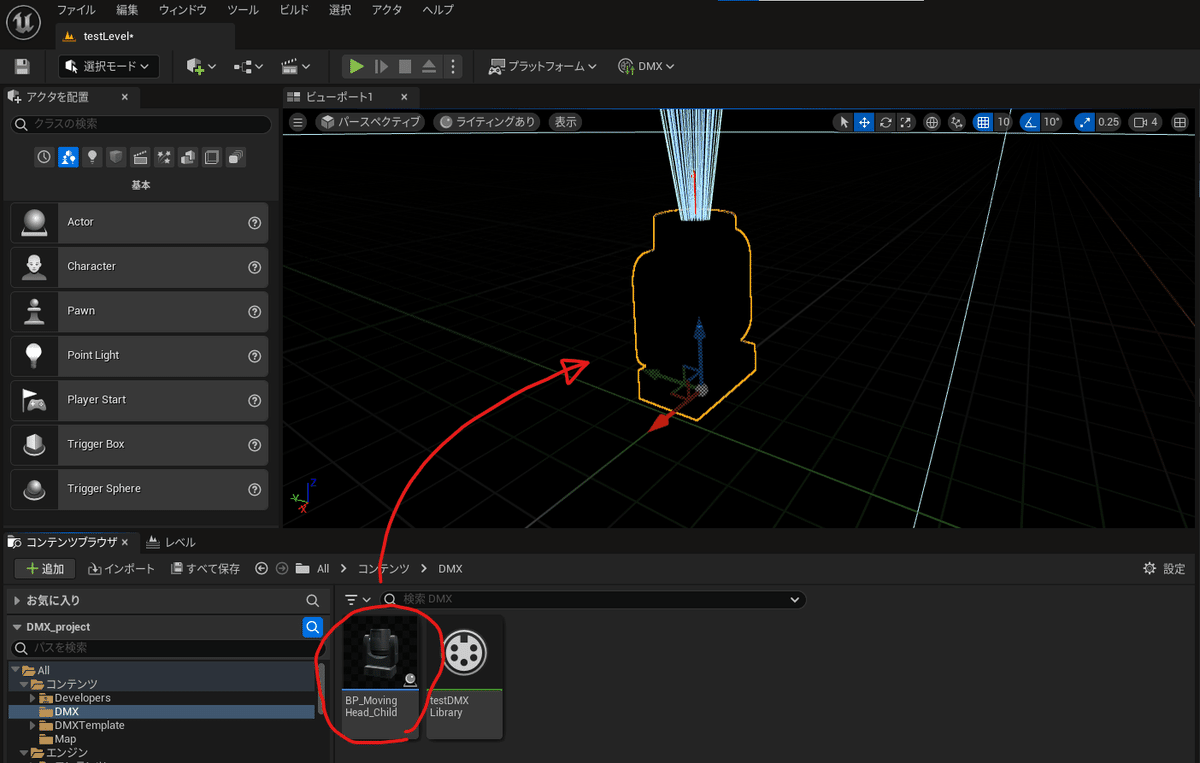Click the Recently Placed clock icon
The width and height of the screenshot is (1200, 763).
click(x=44, y=157)
